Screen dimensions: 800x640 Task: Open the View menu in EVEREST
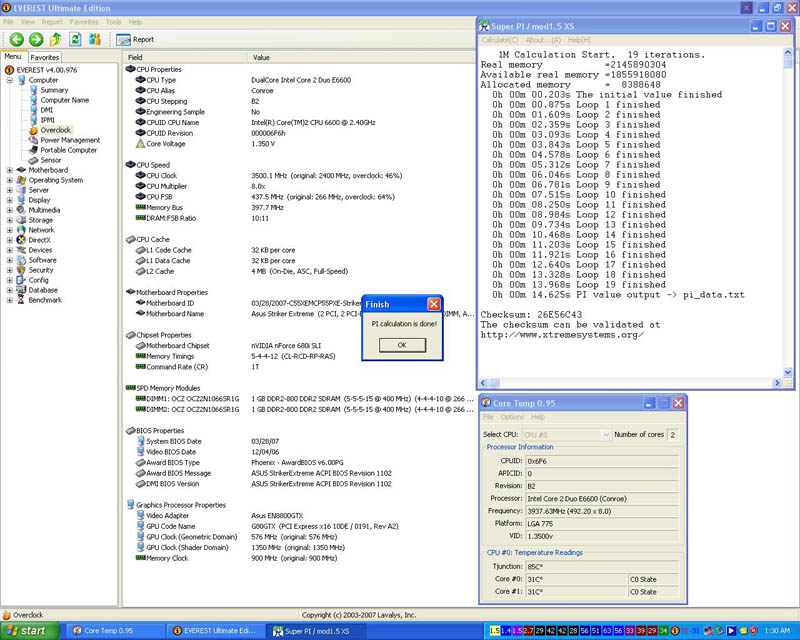28,22
